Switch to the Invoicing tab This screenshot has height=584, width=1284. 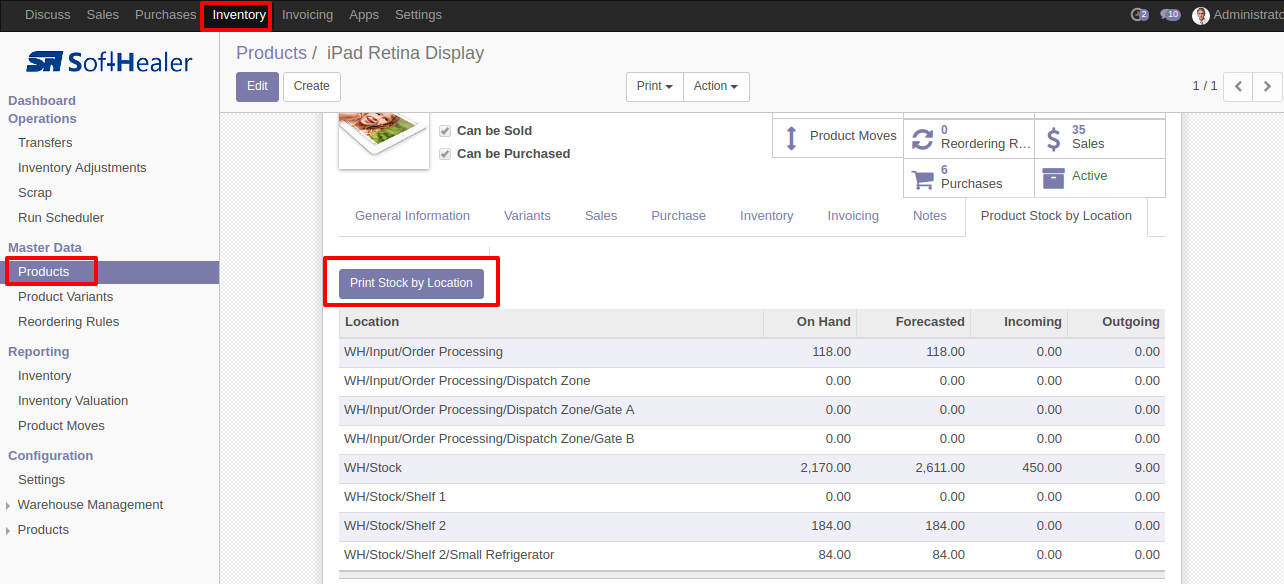click(x=853, y=216)
